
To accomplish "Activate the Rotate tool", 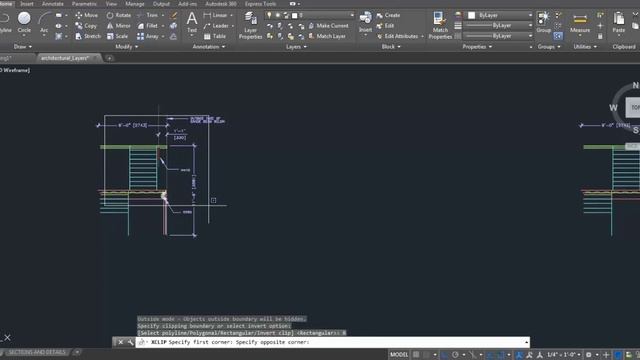I will coord(119,15).
